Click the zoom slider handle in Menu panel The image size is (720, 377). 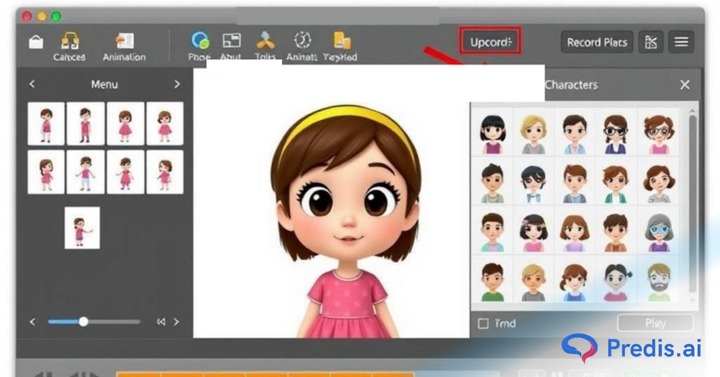(x=83, y=321)
